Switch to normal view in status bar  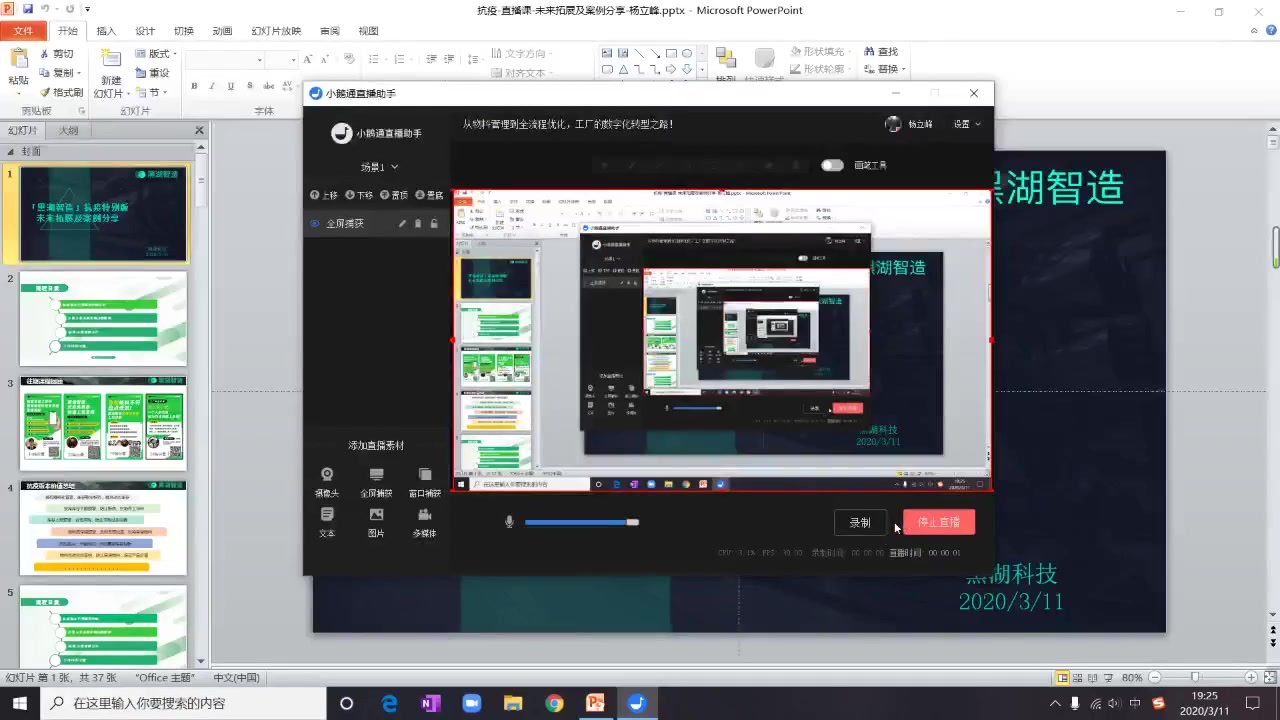click(1062, 677)
